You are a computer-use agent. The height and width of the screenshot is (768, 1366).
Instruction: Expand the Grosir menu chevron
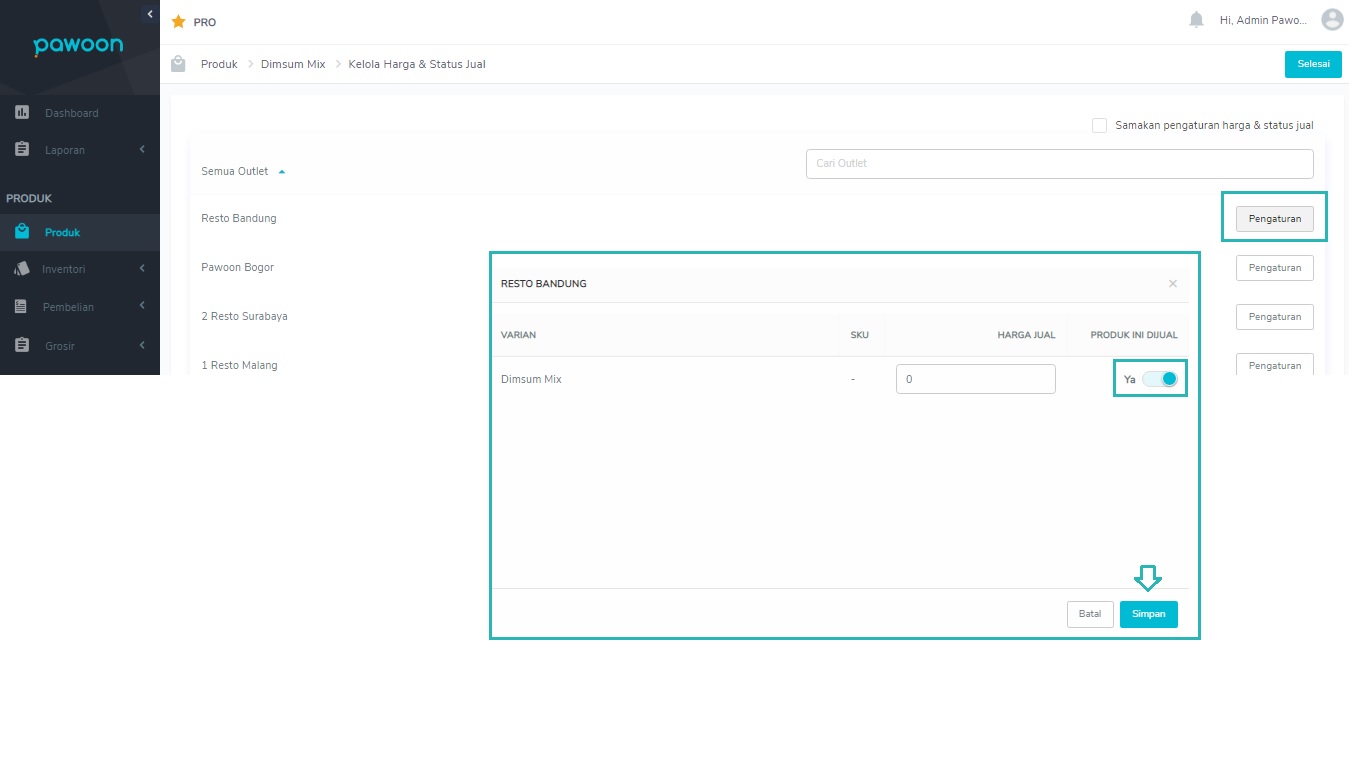tap(142, 345)
